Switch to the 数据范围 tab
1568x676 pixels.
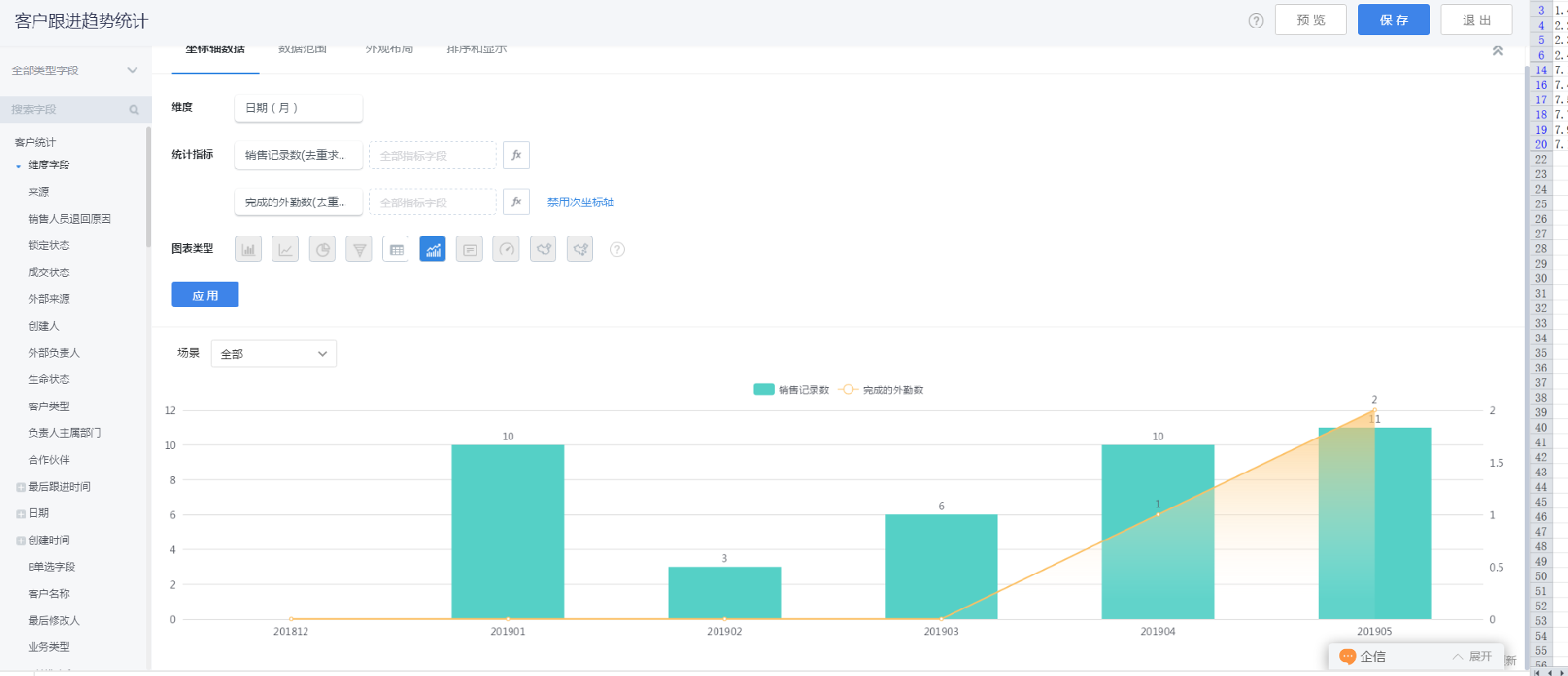click(302, 50)
